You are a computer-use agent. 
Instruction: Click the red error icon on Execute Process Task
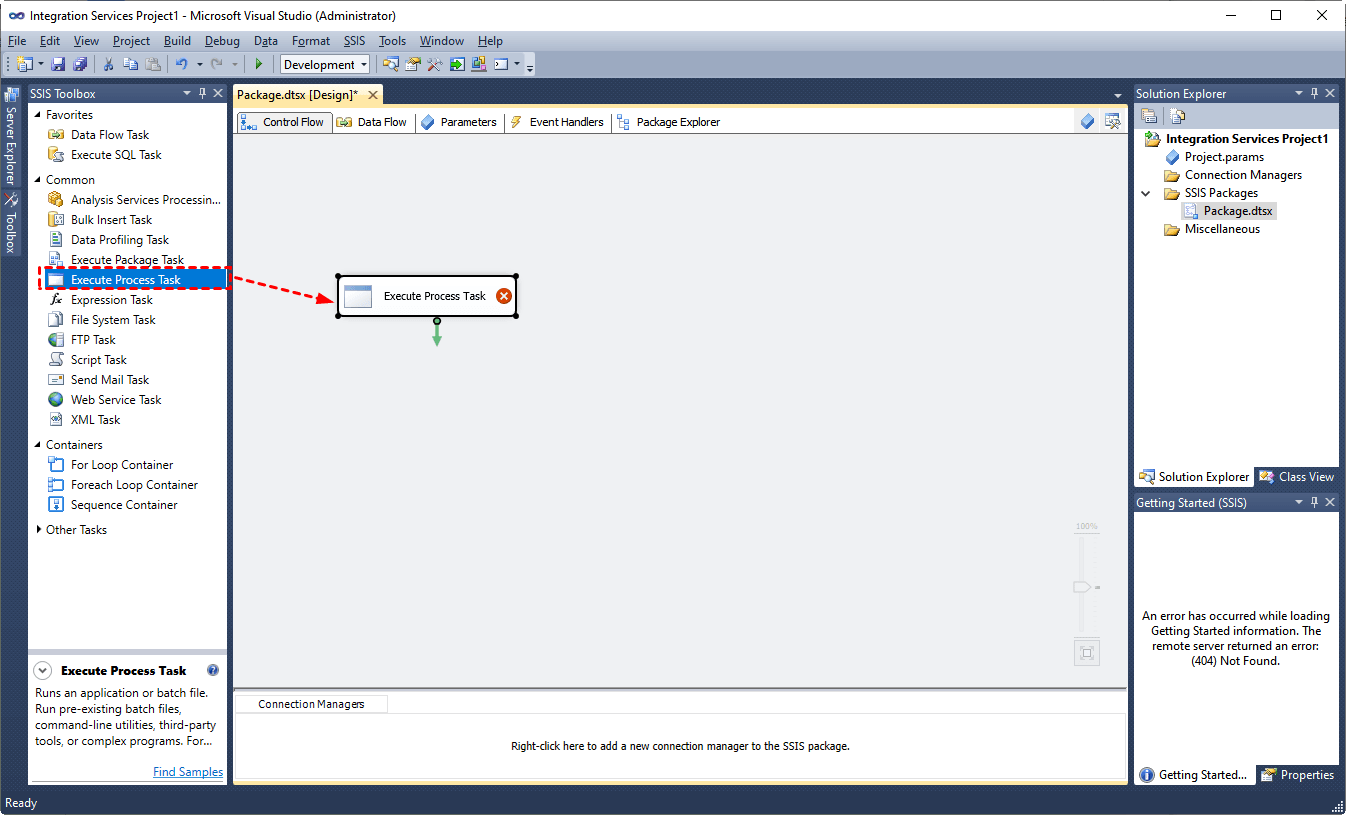click(x=504, y=296)
